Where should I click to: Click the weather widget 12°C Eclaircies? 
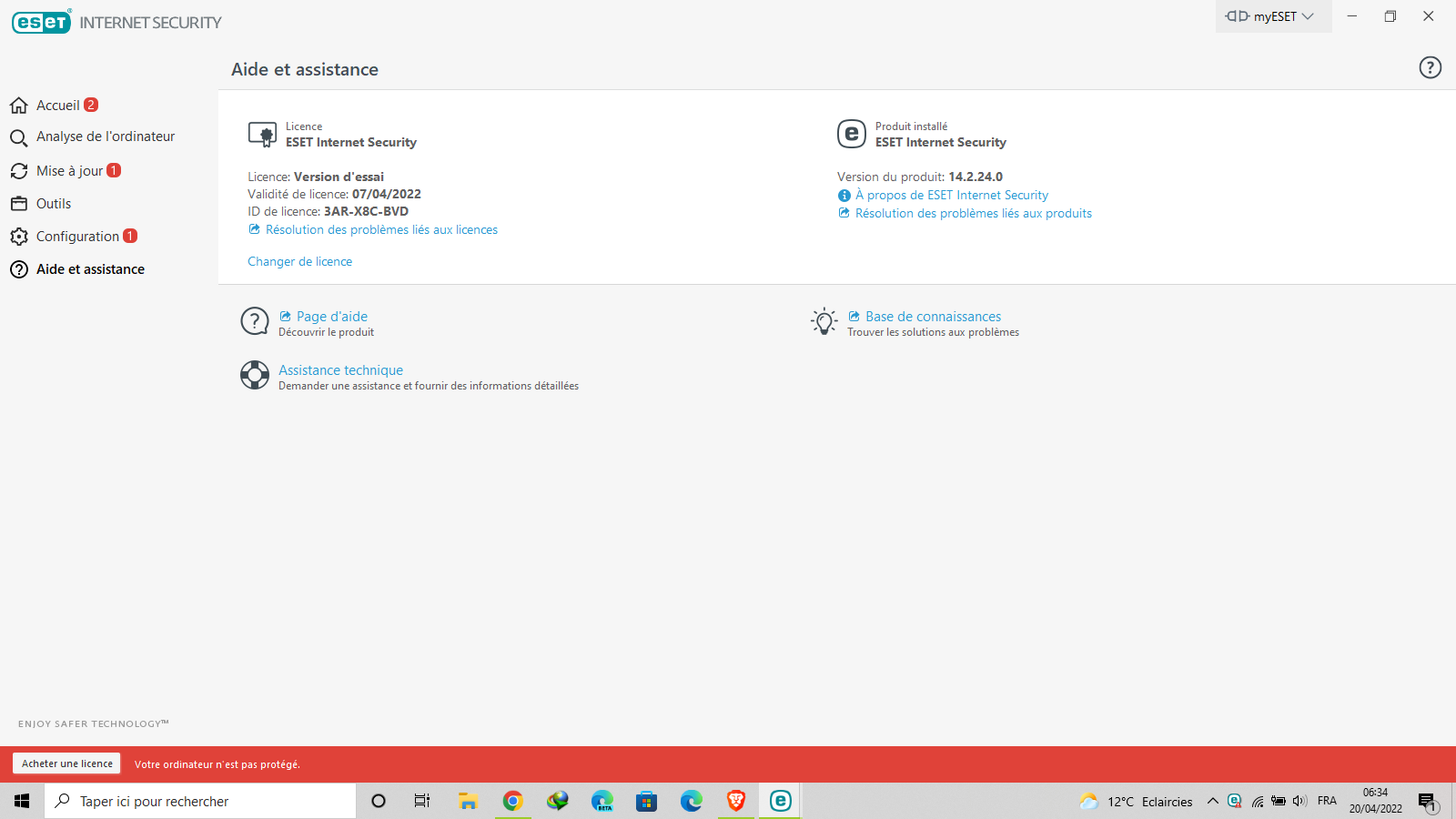point(1135,802)
